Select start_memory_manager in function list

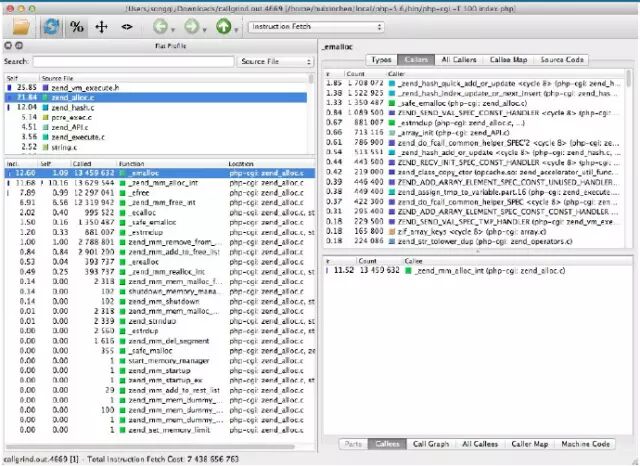[x=160, y=361]
